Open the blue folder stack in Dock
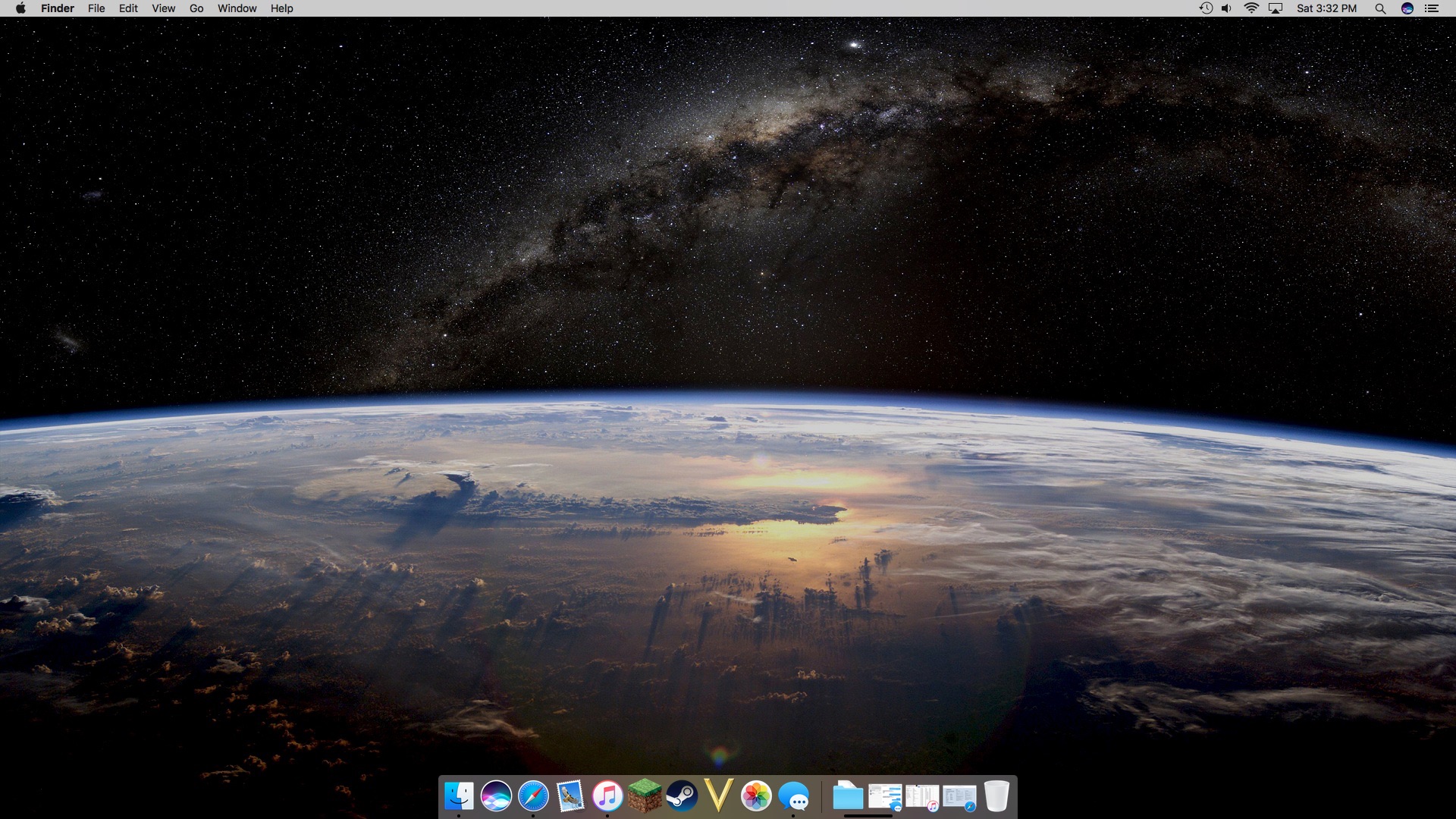 tap(848, 796)
